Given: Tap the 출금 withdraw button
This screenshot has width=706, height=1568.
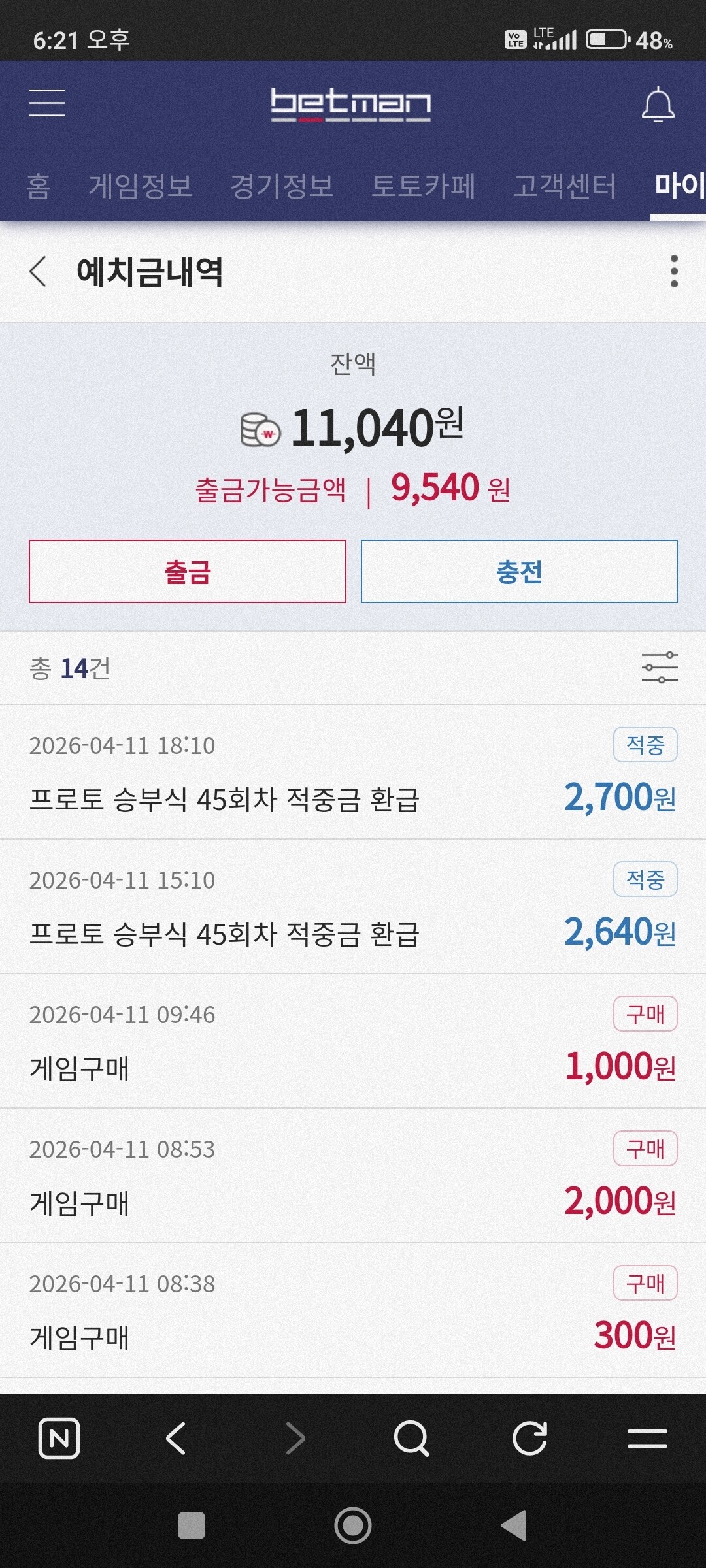Looking at the screenshot, I should coord(188,571).
